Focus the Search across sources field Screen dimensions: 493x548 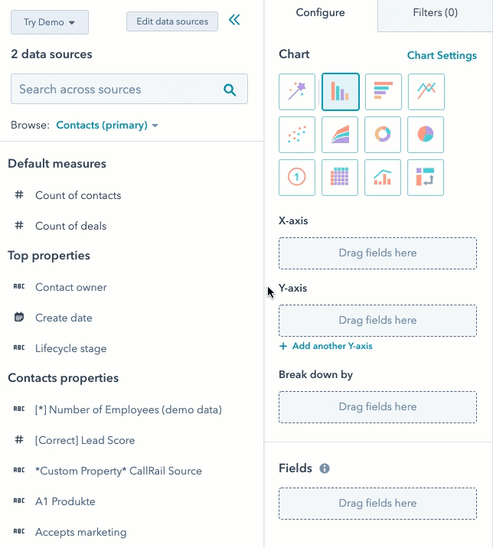129,89
